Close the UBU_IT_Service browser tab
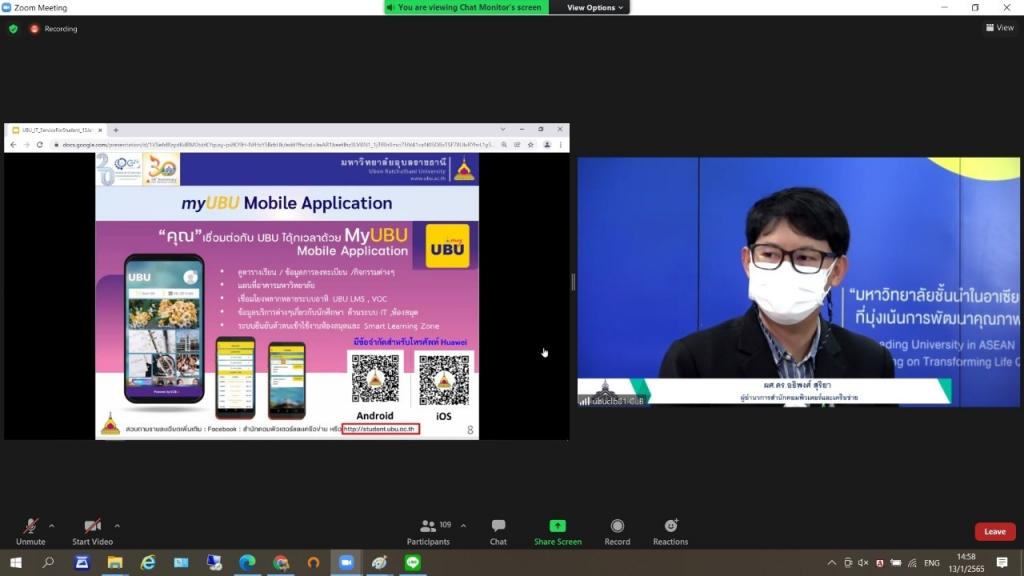 click(x=100, y=130)
